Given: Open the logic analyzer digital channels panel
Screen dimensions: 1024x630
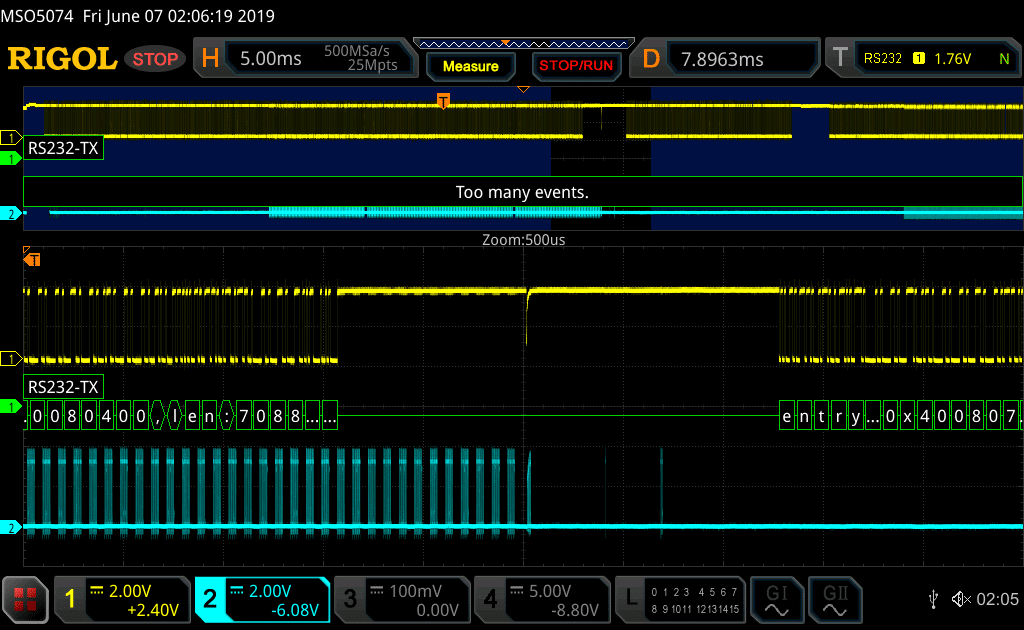Looking at the screenshot, I should coord(680,599).
